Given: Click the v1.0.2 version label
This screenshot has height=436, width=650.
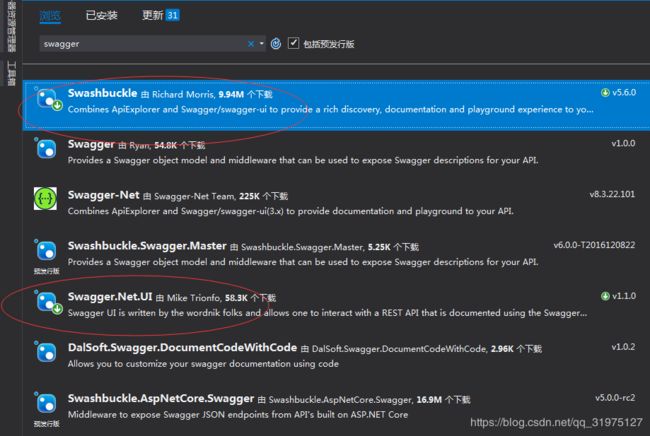Looking at the screenshot, I should pos(623,346).
